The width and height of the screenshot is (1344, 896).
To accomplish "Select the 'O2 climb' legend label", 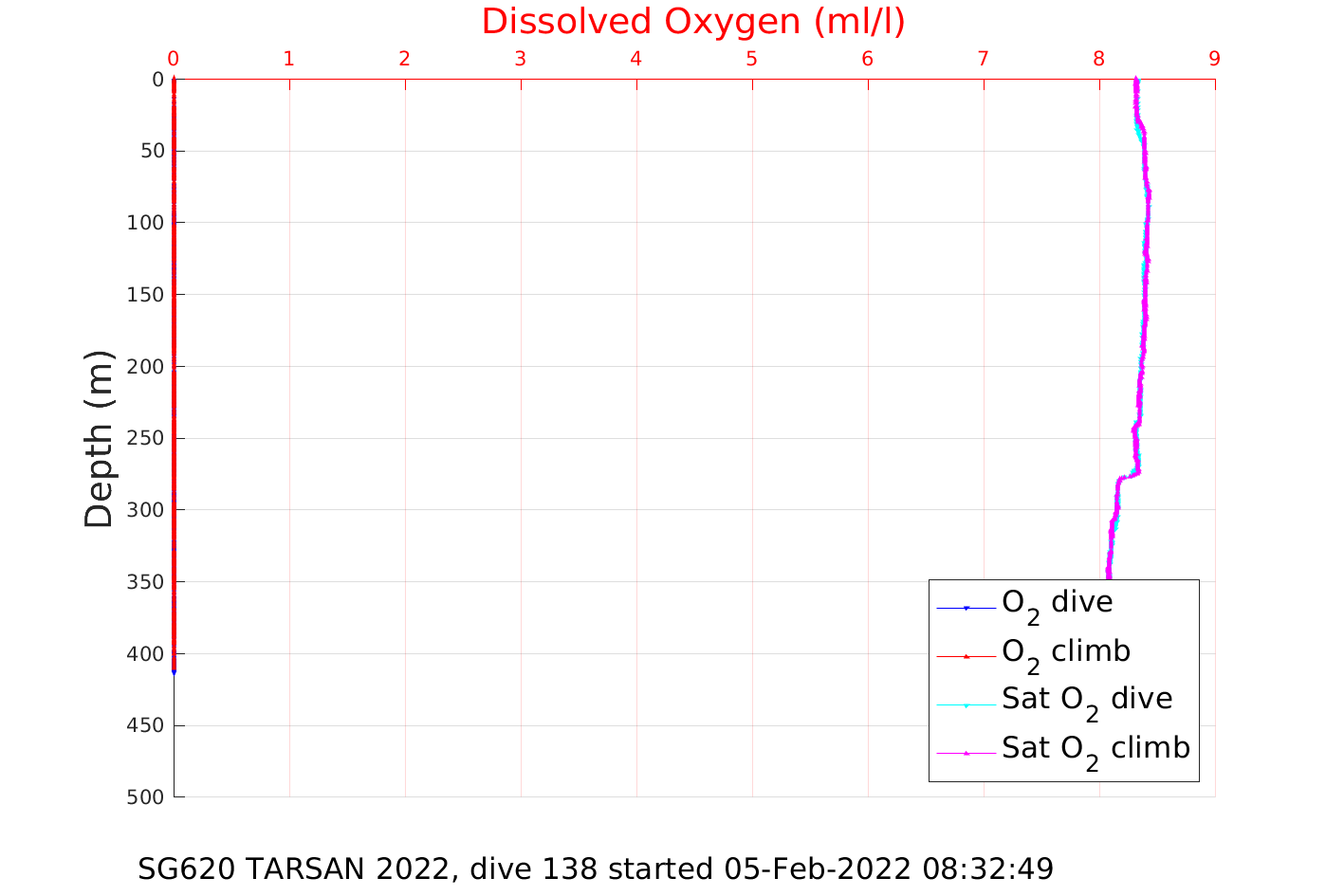I will click(x=1065, y=651).
